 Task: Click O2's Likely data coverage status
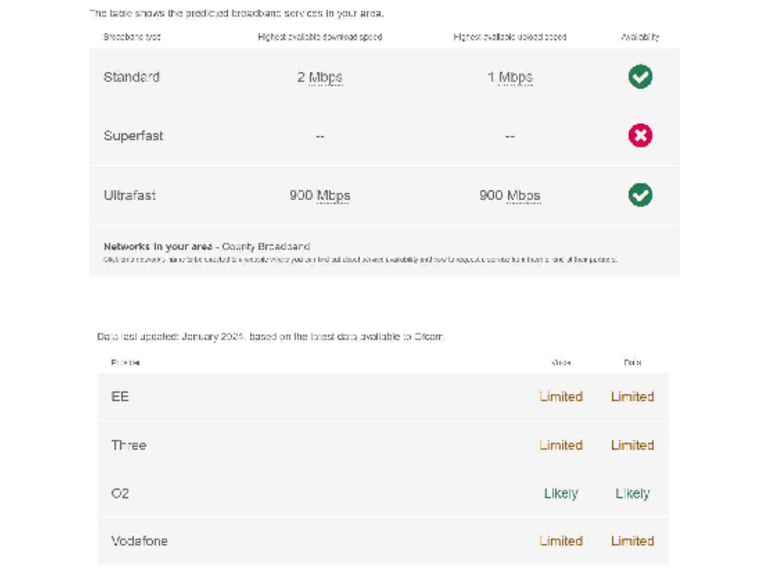tap(633, 493)
